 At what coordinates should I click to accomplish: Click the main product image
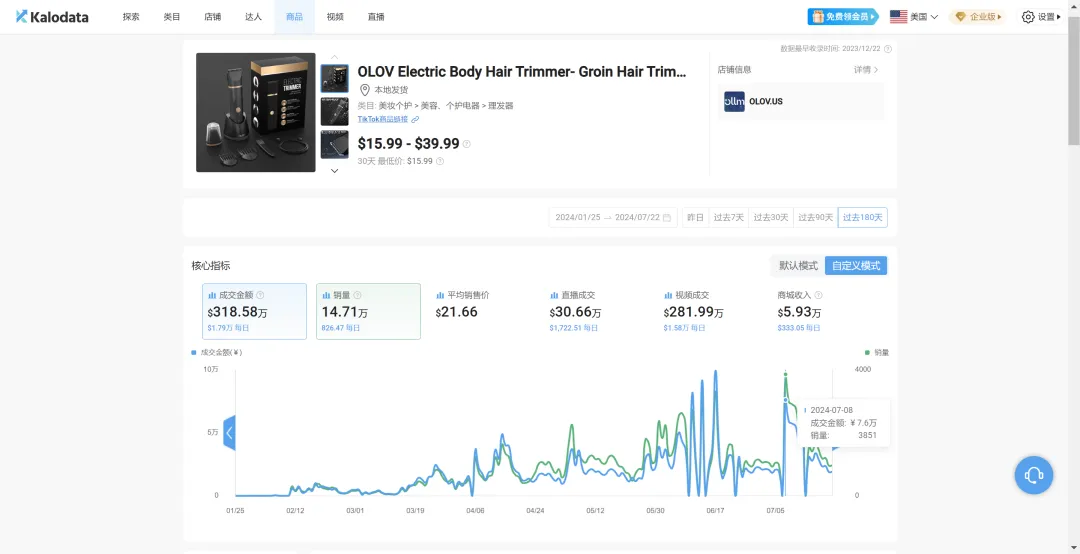click(256, 112)
